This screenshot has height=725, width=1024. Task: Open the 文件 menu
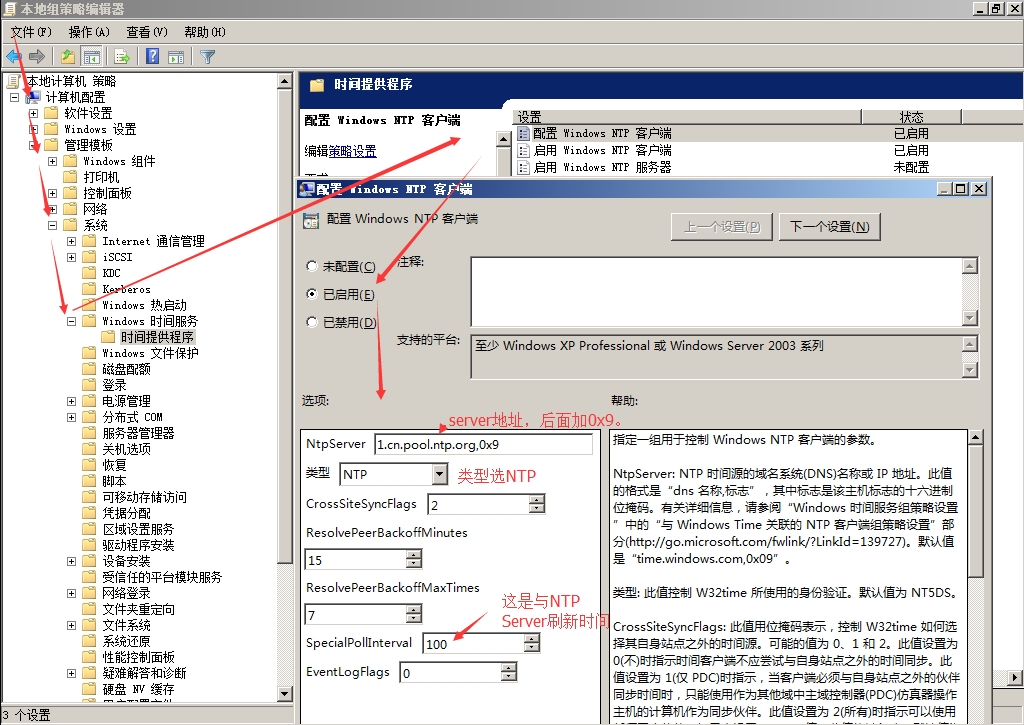[31, 32]
